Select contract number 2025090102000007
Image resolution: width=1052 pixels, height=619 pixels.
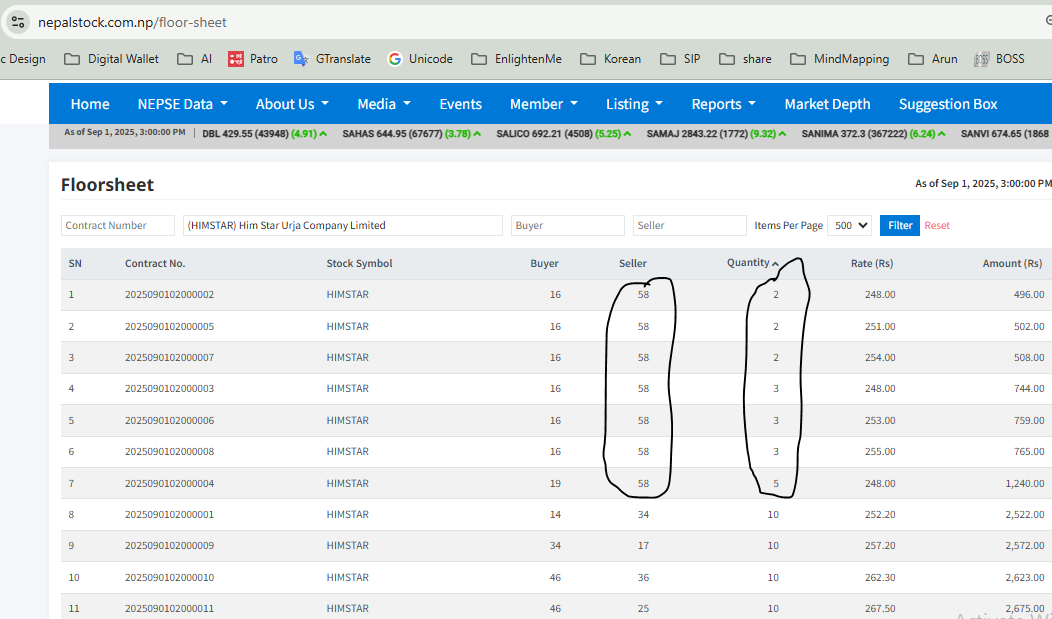coord(169,357)
